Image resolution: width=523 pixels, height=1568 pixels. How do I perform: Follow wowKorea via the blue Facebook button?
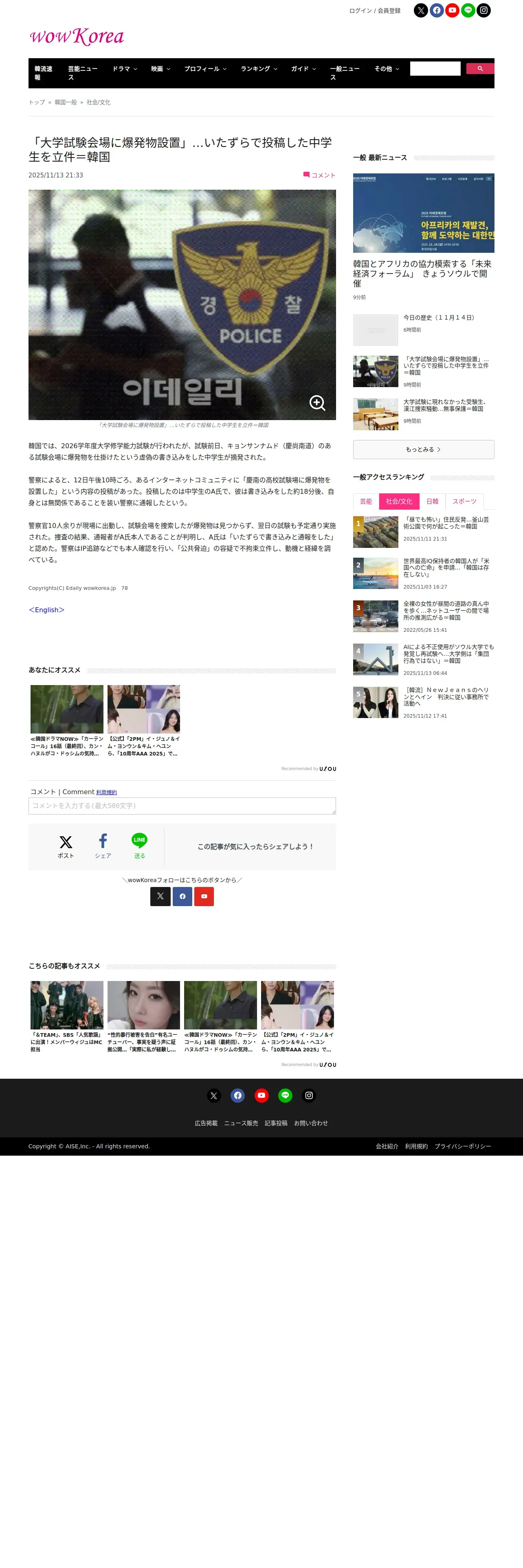pyautogui.click(x=182, y=897)
